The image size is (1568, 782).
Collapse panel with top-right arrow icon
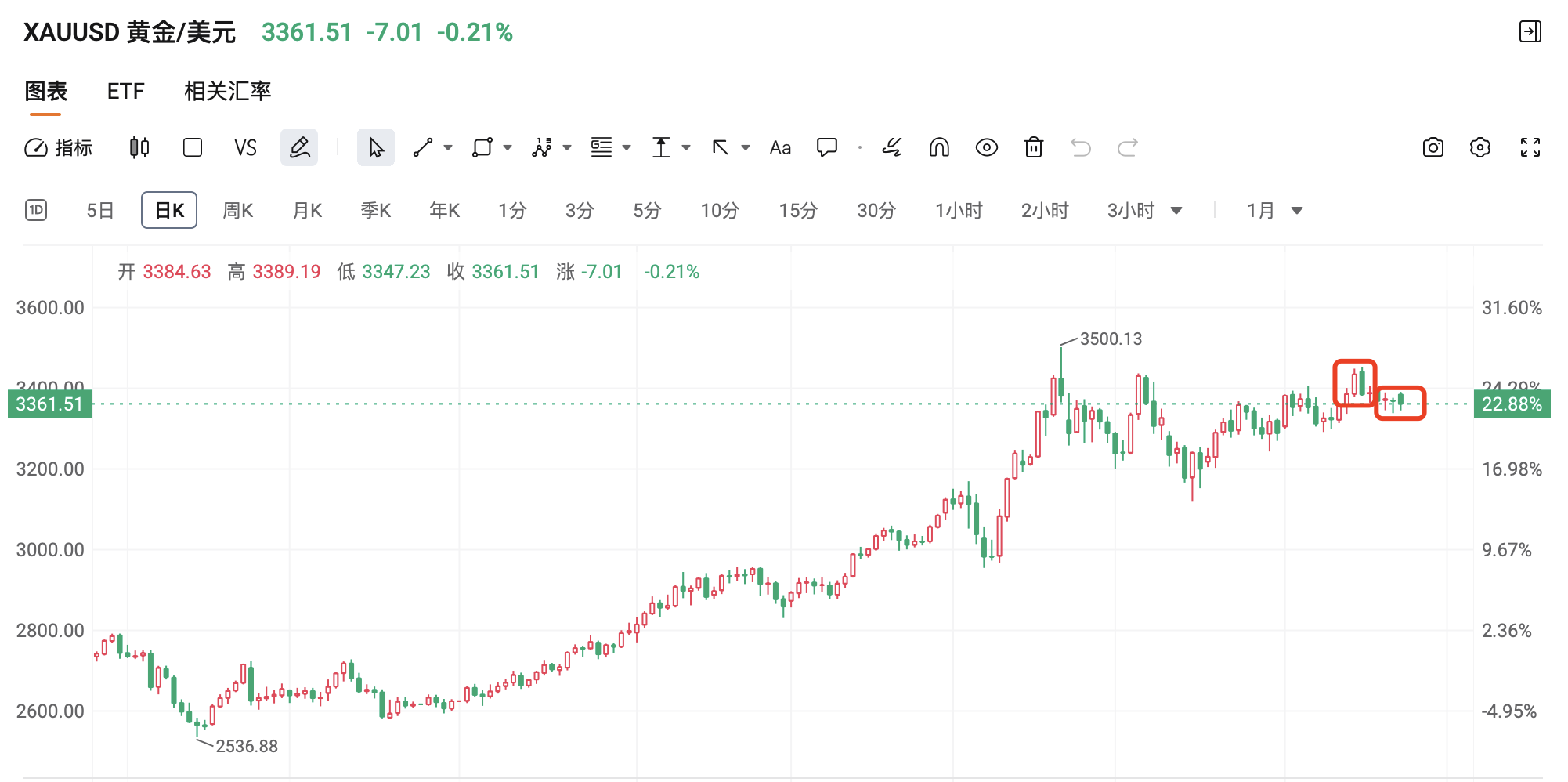(1530, 31)
